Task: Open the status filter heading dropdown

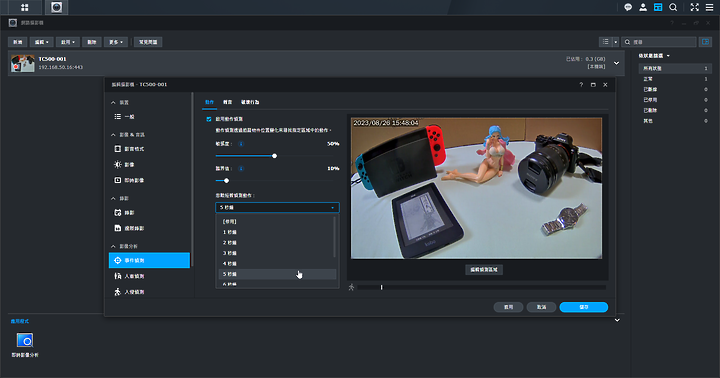Action: (655, 56)
